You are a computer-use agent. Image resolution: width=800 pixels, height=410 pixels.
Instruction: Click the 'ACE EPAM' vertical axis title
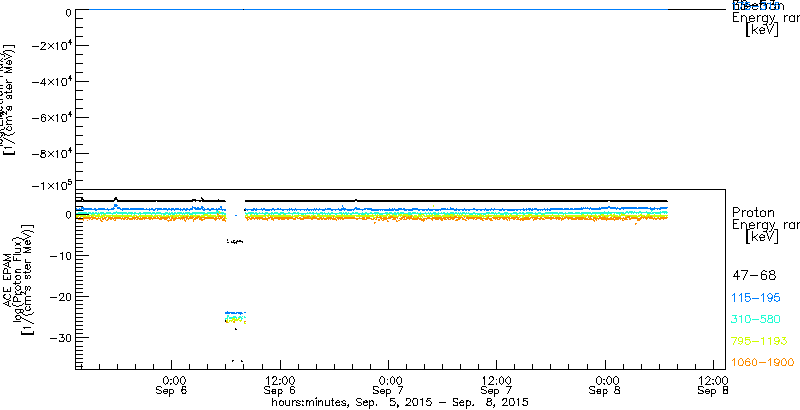[9, 278]
